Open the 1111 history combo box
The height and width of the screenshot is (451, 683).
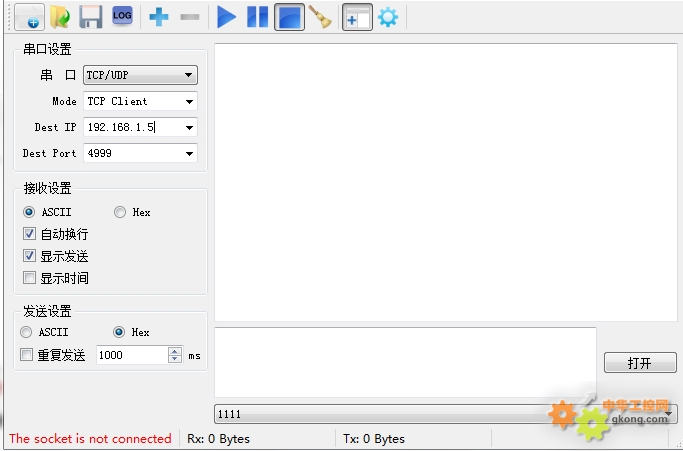446,414
